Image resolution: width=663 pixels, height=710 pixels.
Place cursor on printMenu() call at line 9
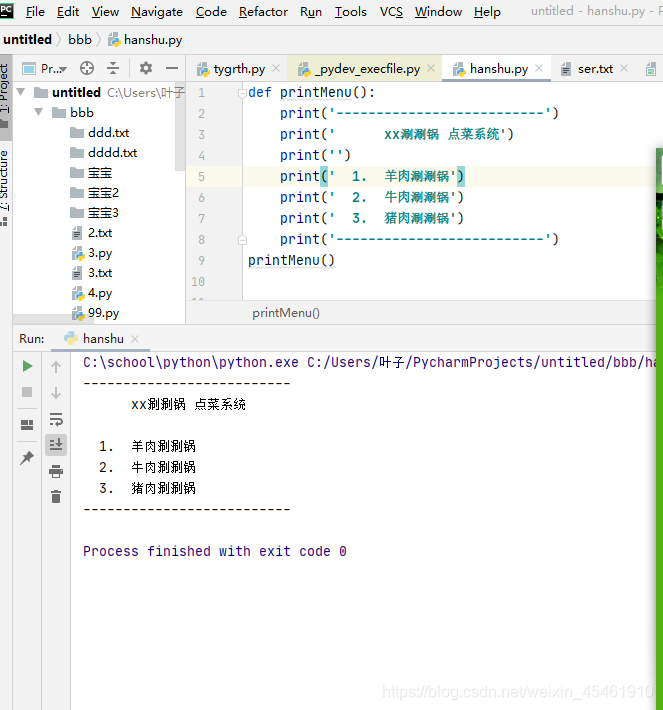pyautogui.click(x=291, y=260)
